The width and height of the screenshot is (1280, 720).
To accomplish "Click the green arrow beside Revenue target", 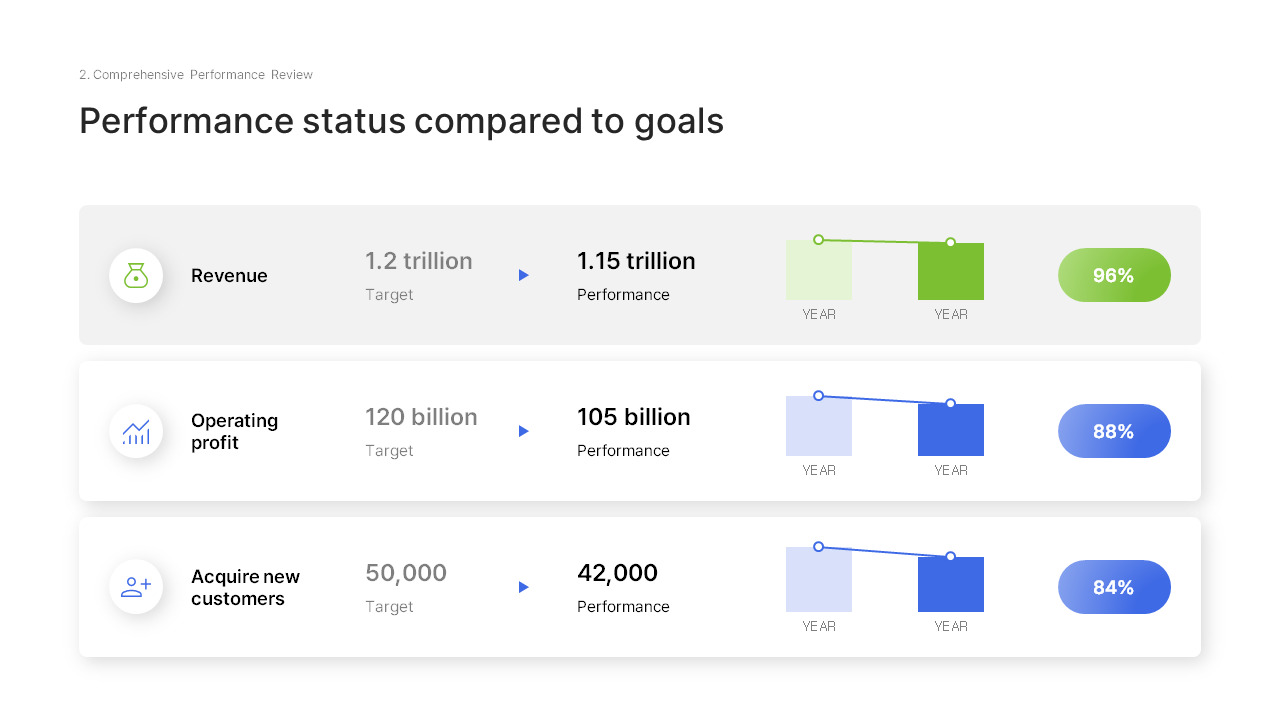I will (523, 275).
